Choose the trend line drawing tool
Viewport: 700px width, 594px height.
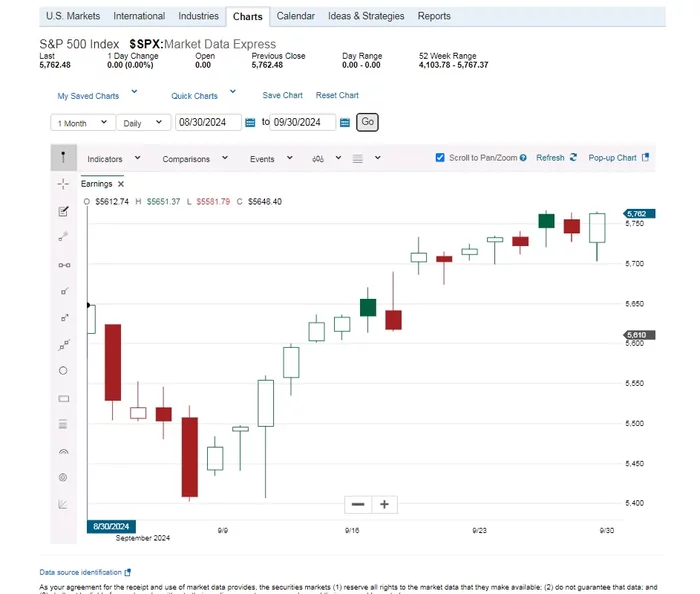pyautogui.click(x=63, y=237)
